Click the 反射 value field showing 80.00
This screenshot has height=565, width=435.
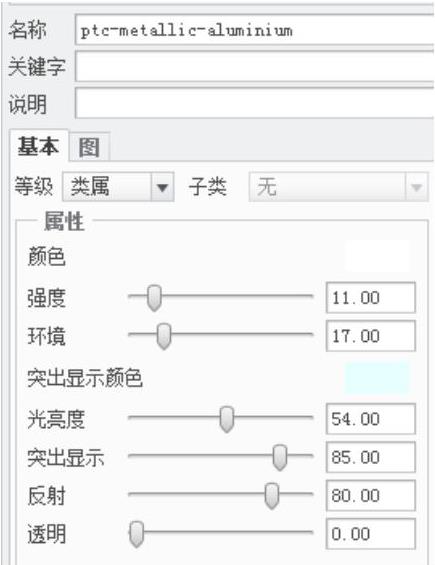(x=371, y=495)
